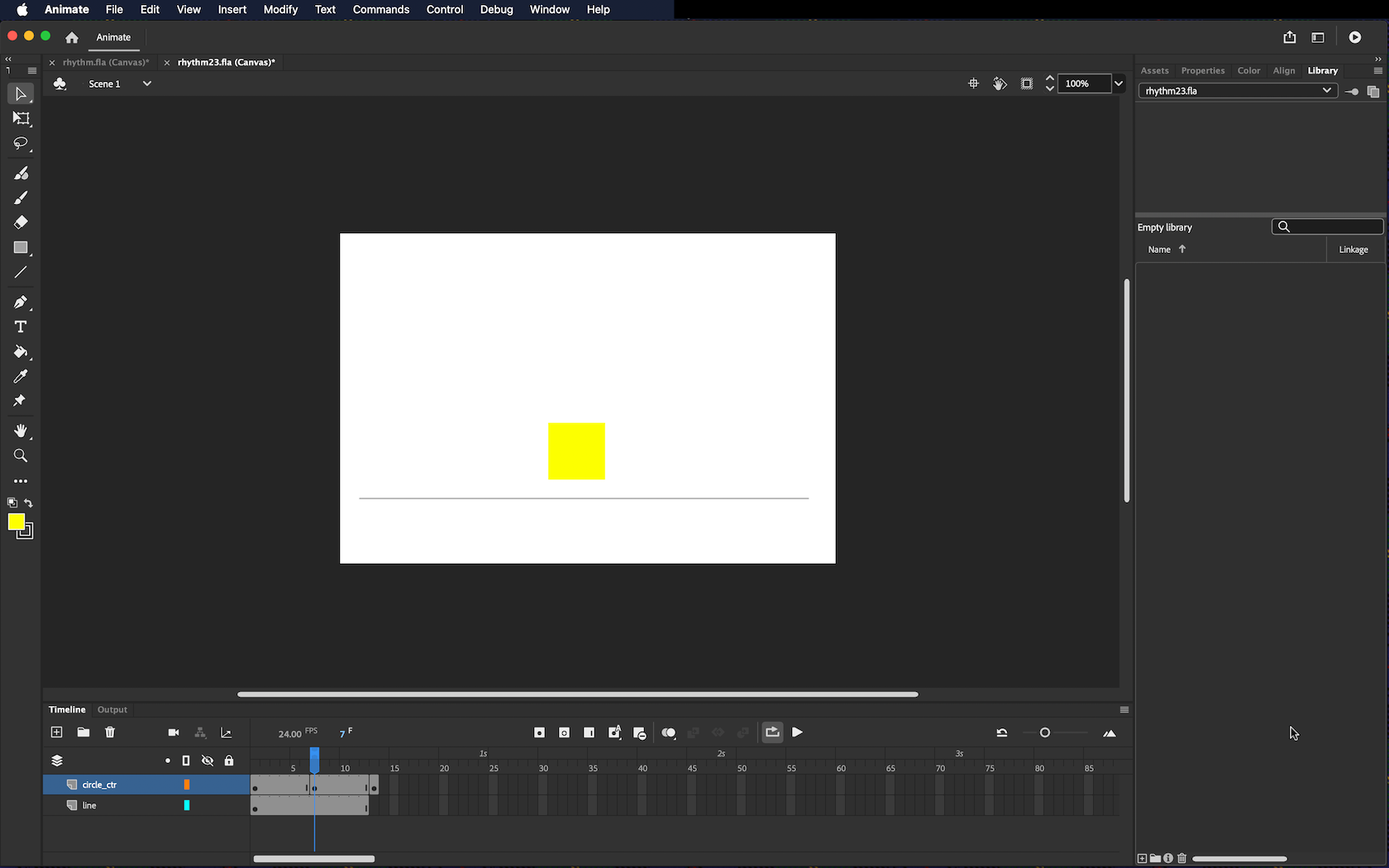Switch to the Properties panel tab
Viewport: 1389px width, 868px height.
(1202, 71)
